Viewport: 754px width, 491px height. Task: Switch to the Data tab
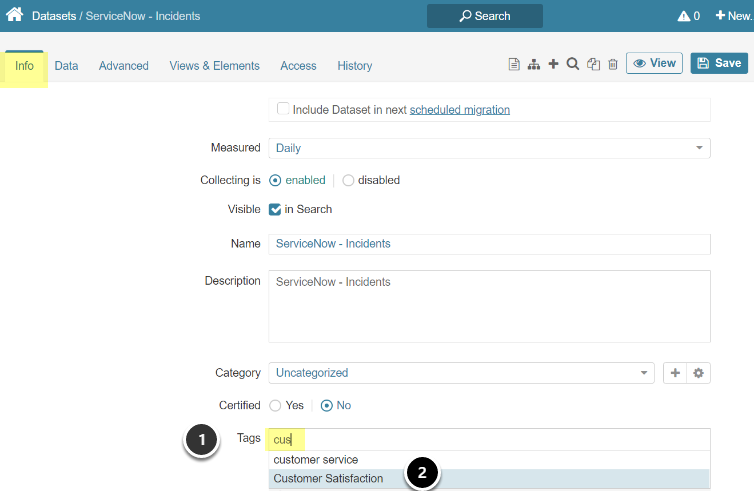[x=66, y=66]
